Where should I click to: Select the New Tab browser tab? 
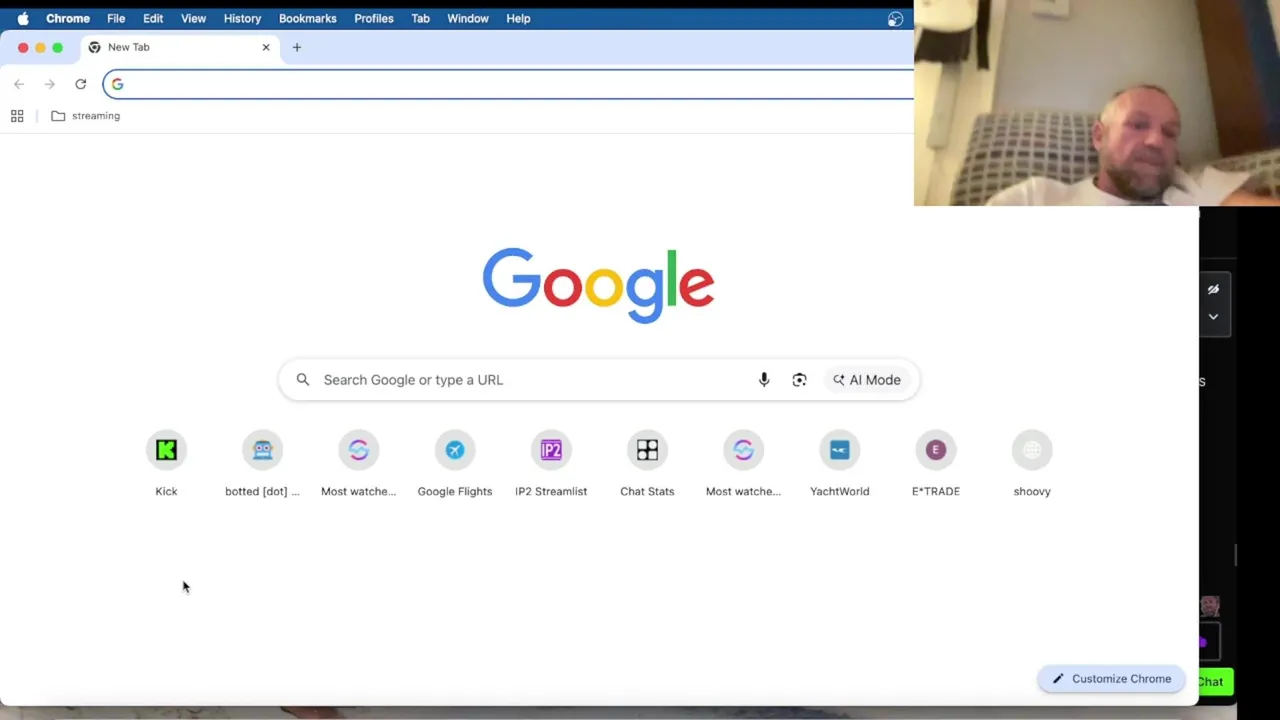pos(178,47)
